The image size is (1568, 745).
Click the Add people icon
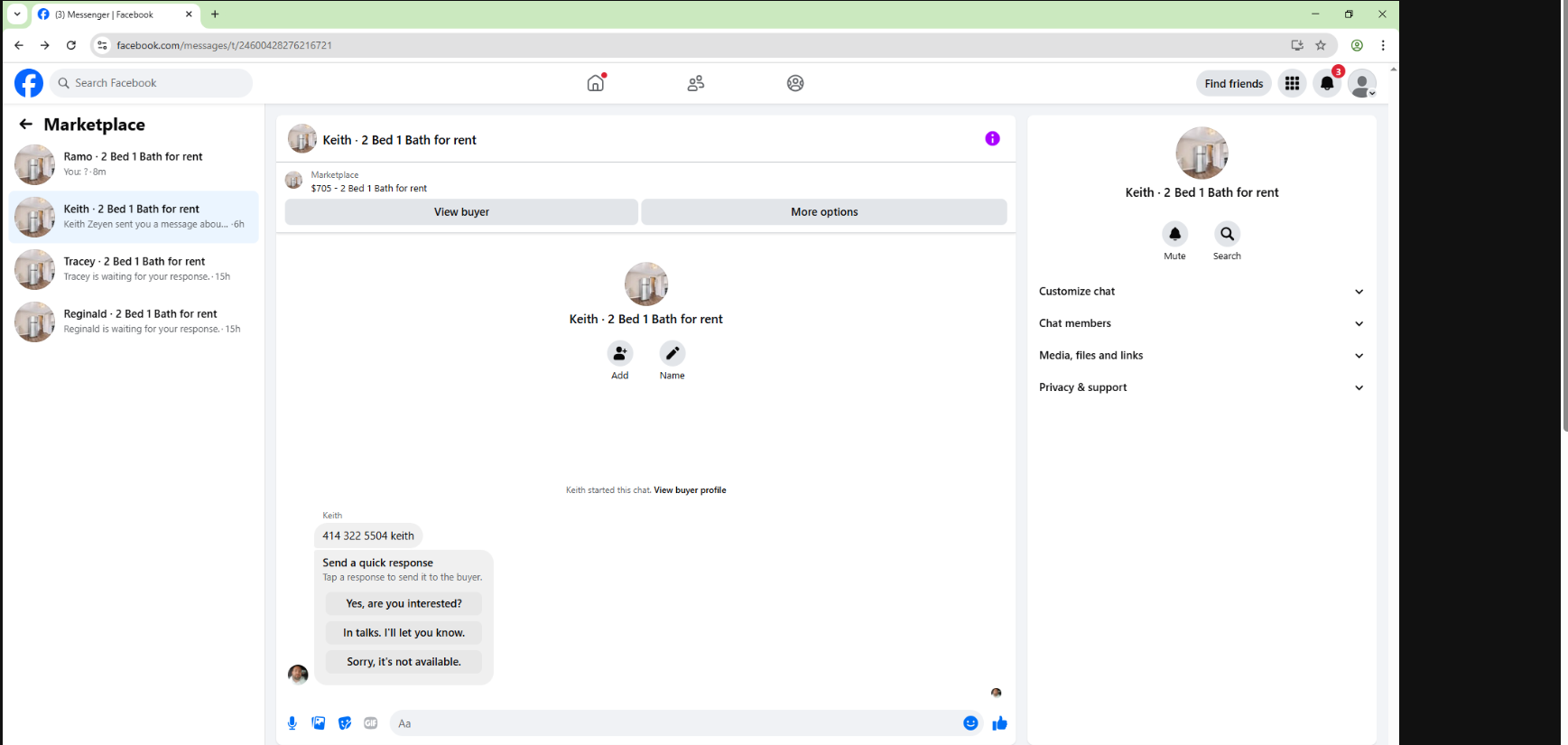tap(620, 353)
